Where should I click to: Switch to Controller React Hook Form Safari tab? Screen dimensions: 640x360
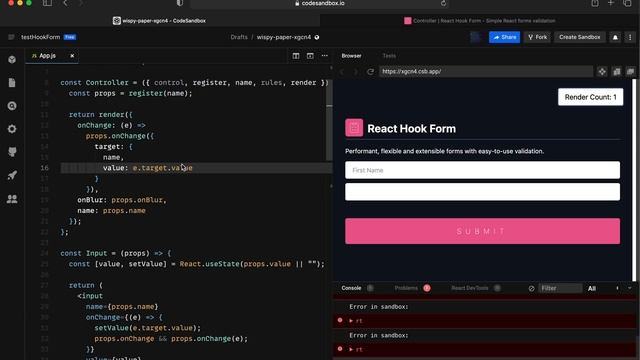[480, 21]
